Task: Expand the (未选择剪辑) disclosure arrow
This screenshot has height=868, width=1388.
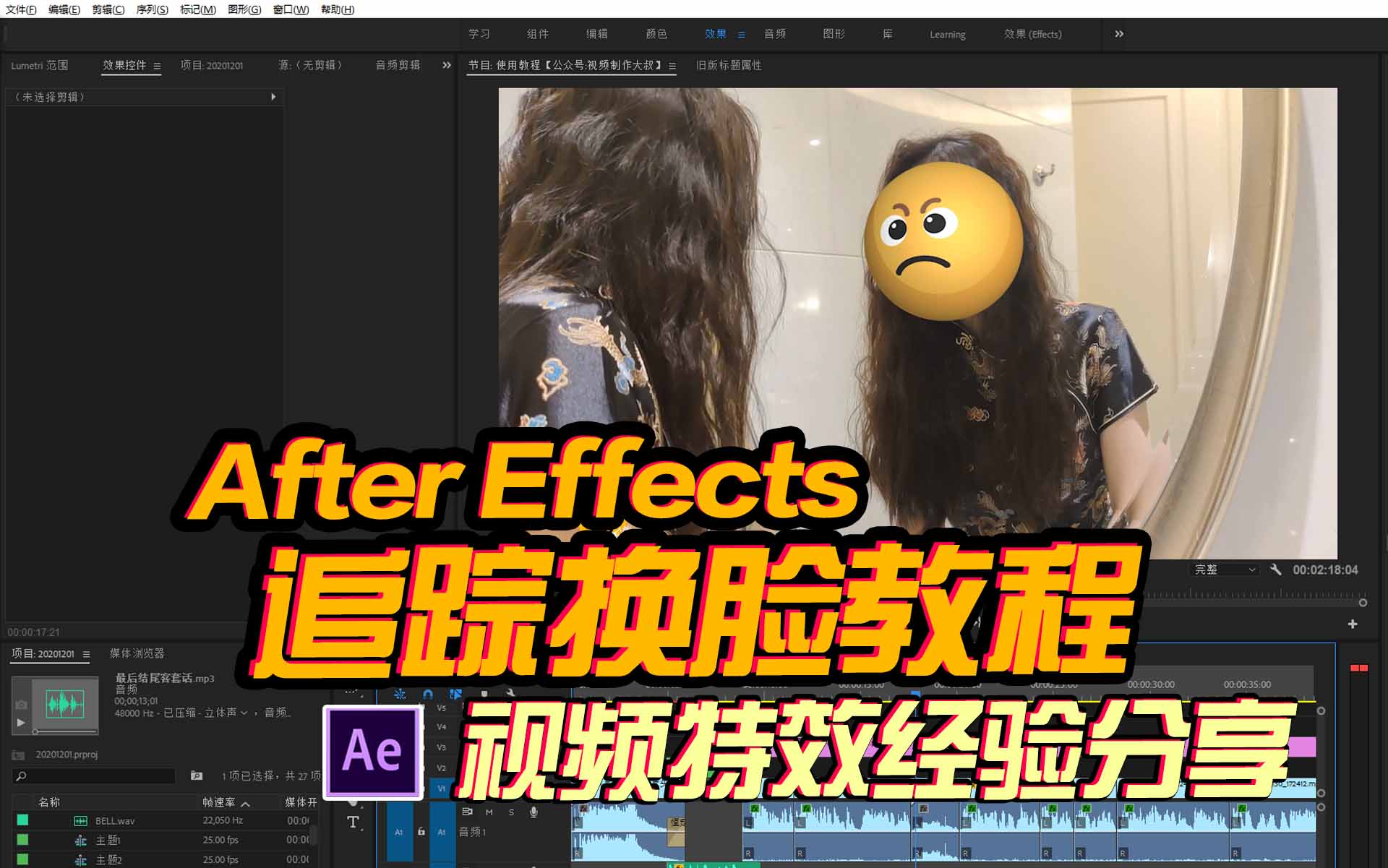Action: (x=273, y=97)
